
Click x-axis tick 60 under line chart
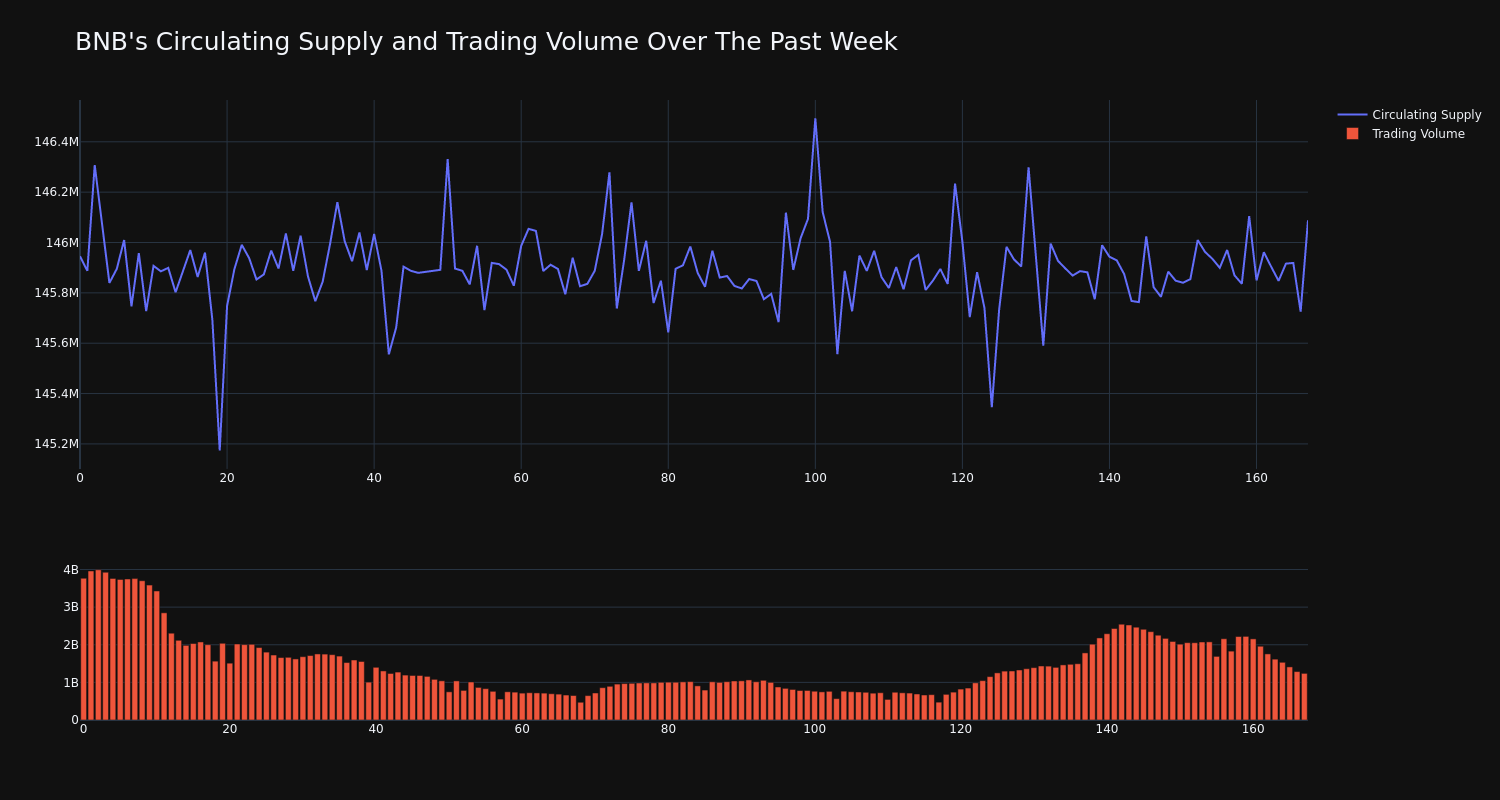click(x=521, y=478)
